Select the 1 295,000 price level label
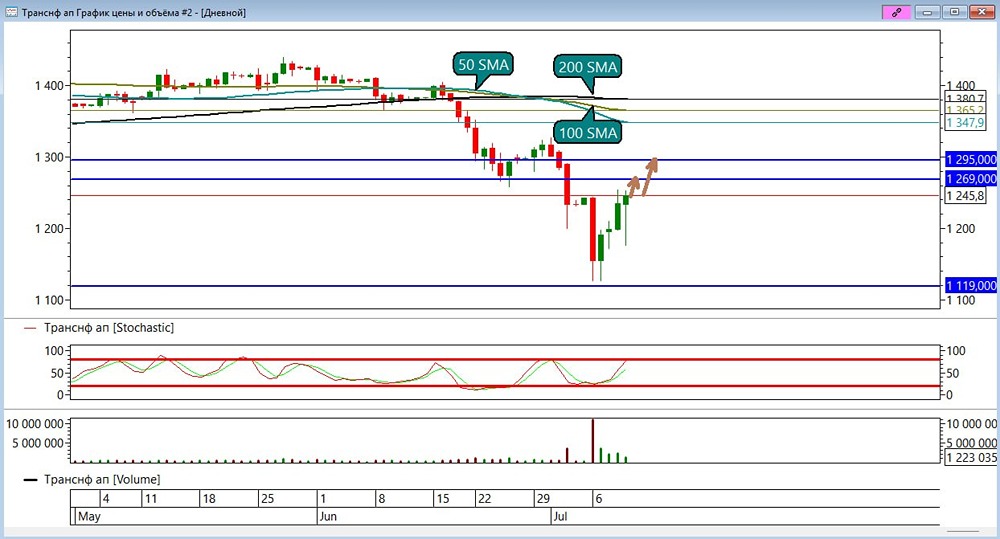This screenshot has height=539, width=1000. click(x=971, y=159)
